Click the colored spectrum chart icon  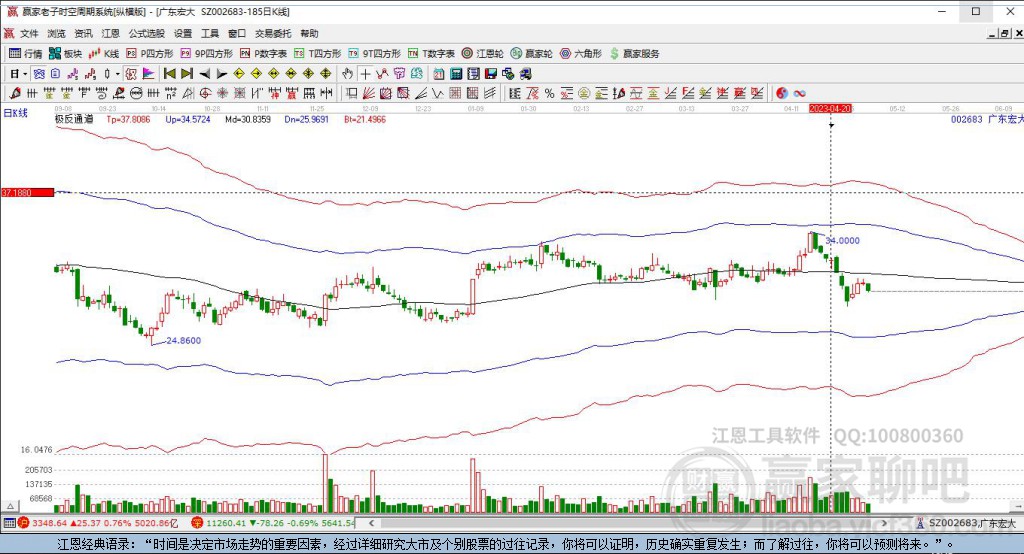tap(148, 74)
